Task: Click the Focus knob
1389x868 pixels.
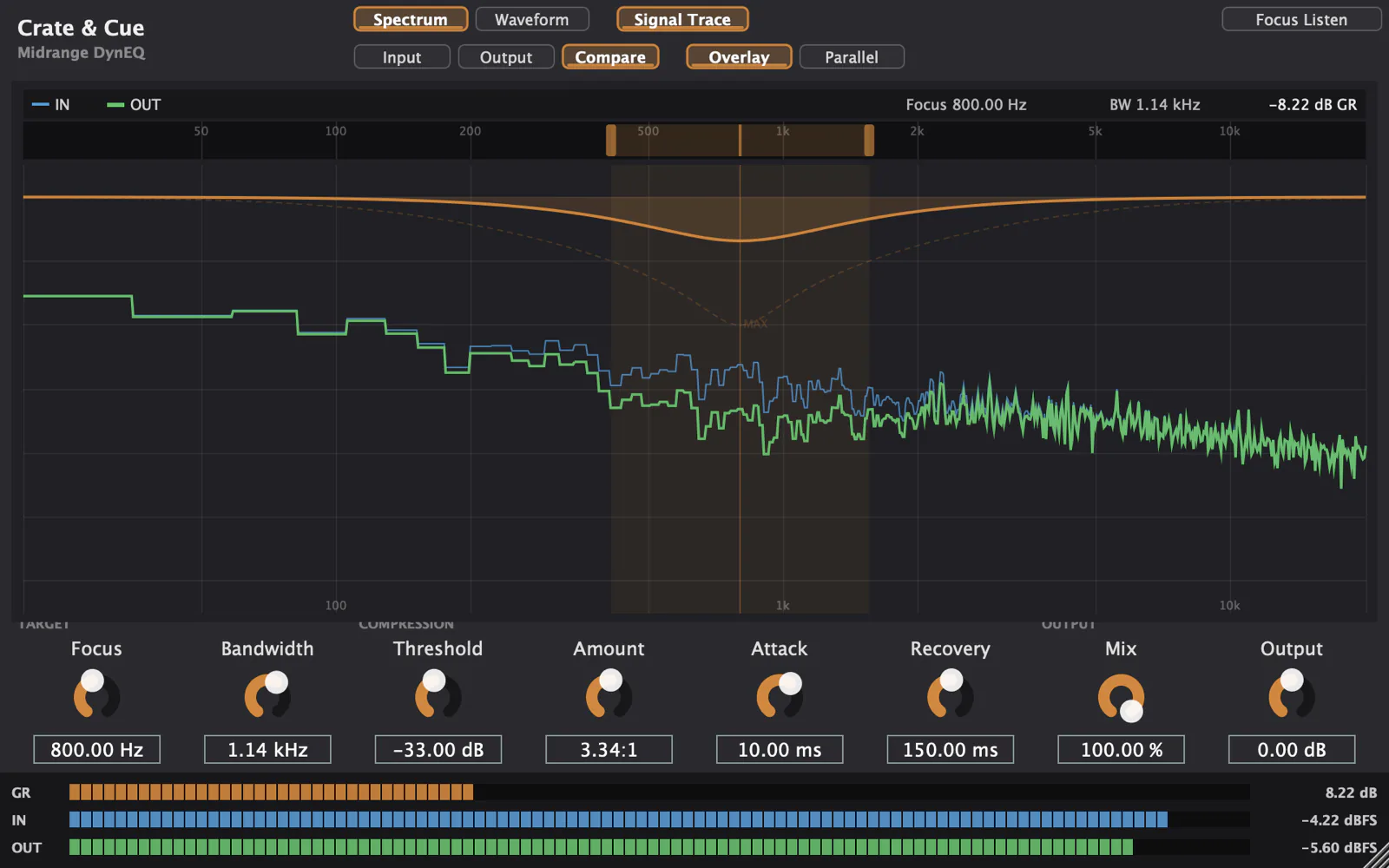Action: (96, 695)
